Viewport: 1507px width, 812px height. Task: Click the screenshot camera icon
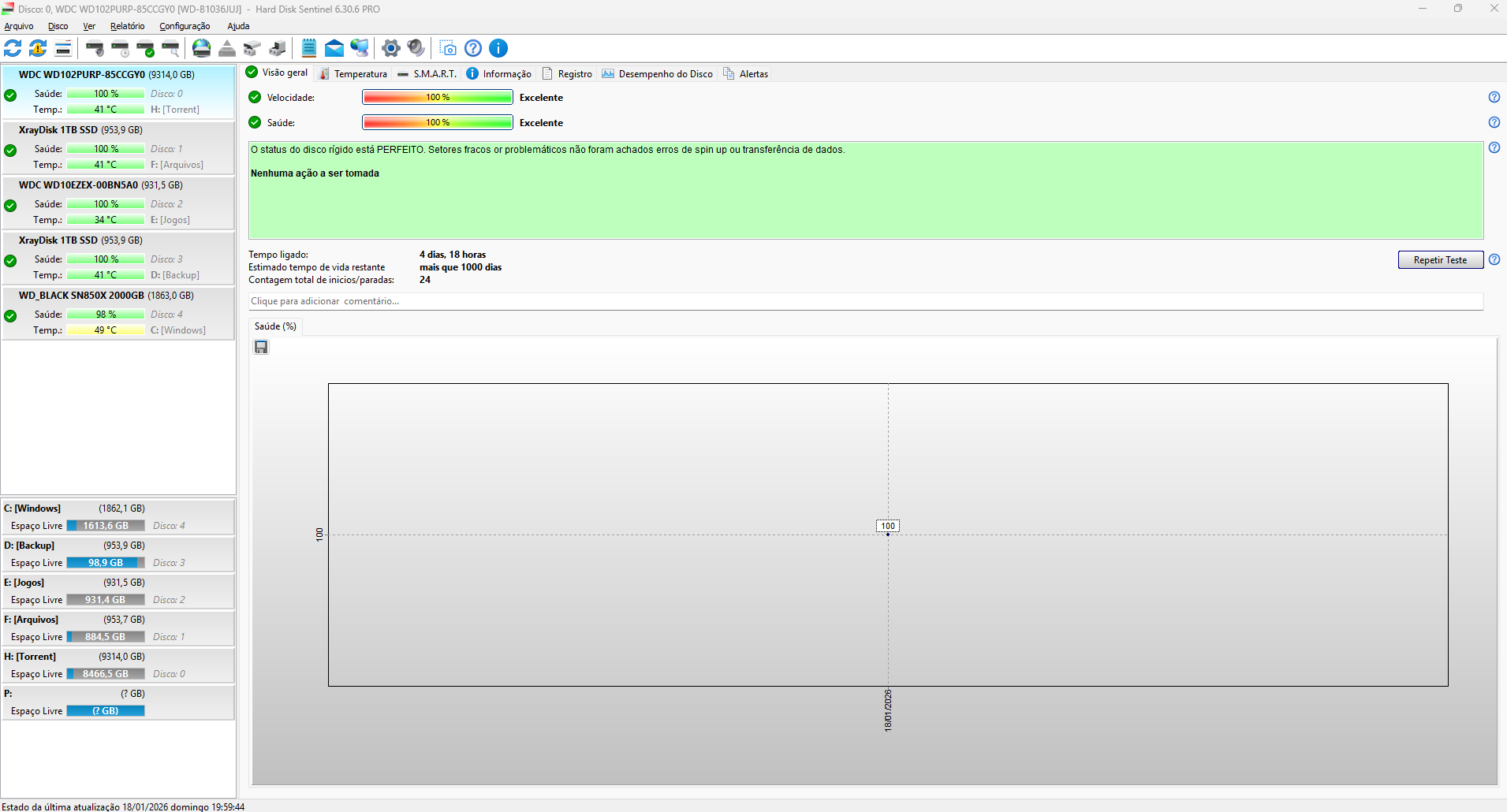(448, 48)
